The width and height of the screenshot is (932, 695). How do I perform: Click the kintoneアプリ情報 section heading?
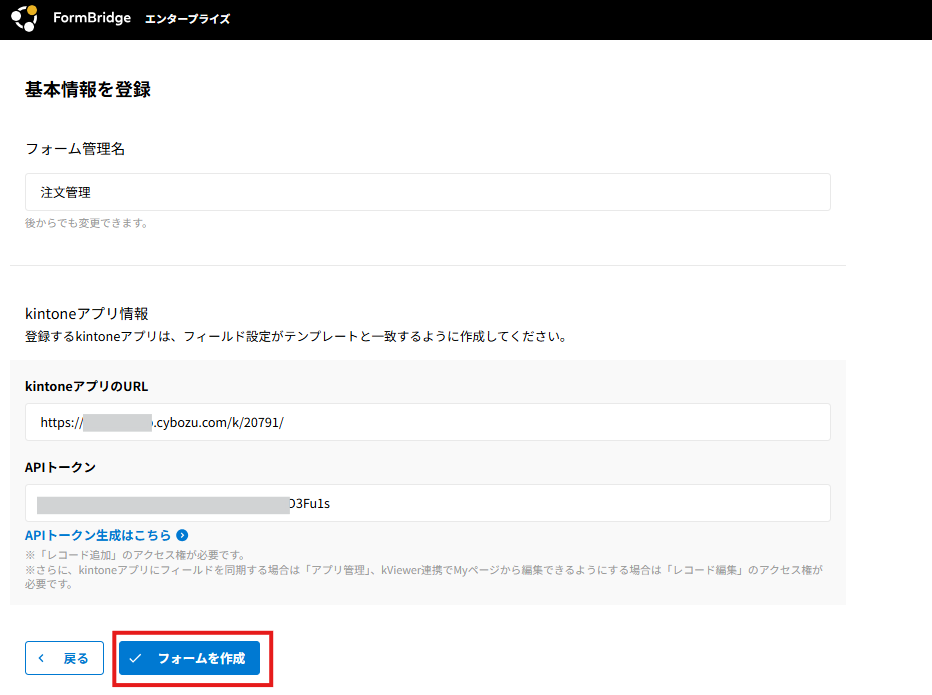click(86, 314)
